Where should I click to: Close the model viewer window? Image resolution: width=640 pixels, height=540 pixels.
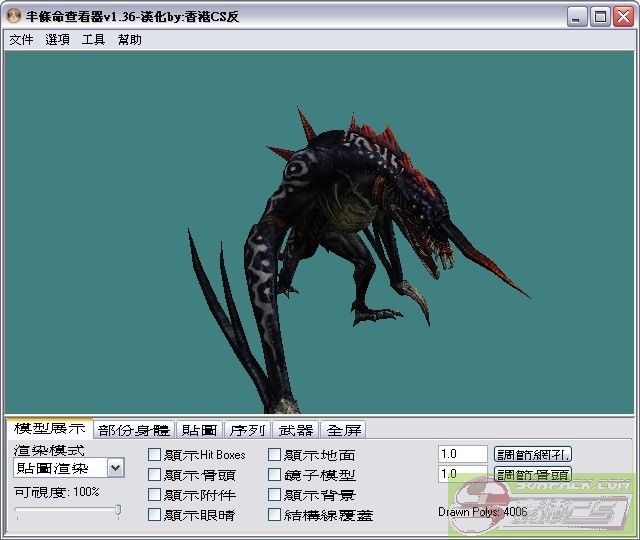623,17
